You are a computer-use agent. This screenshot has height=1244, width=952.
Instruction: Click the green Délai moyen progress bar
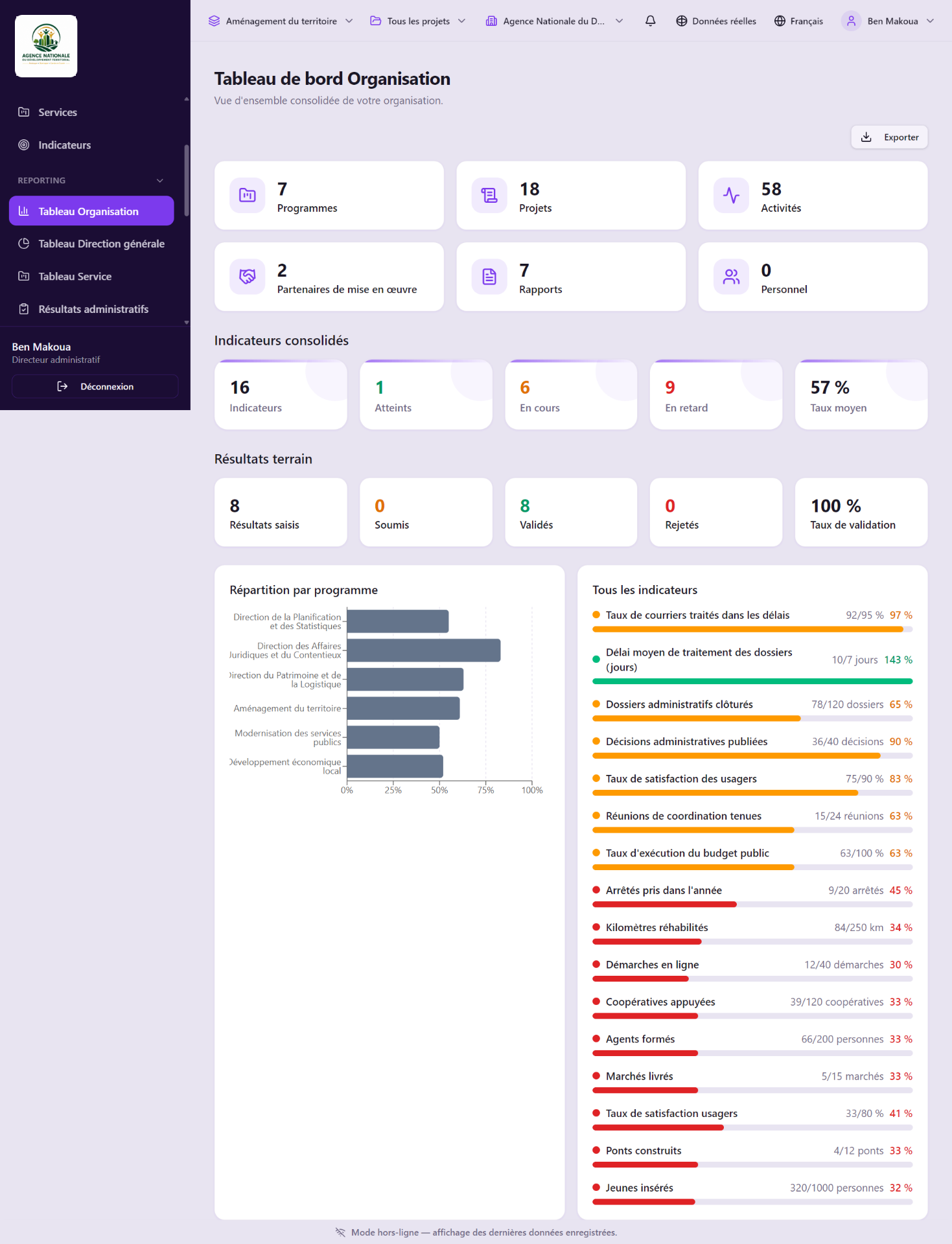[752, 681]
